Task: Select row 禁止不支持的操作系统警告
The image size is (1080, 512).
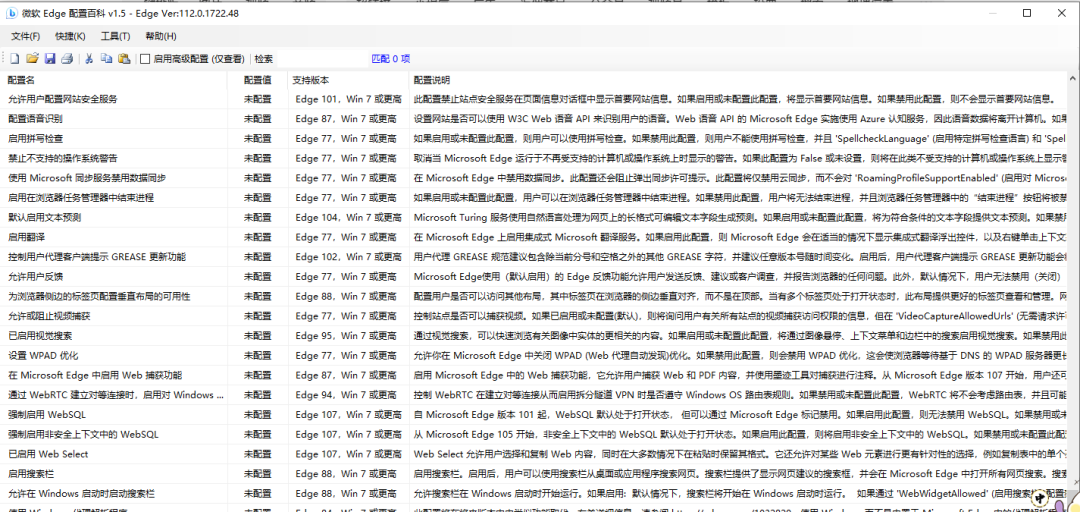Action: pyautogui.click(x=535, y=158)
